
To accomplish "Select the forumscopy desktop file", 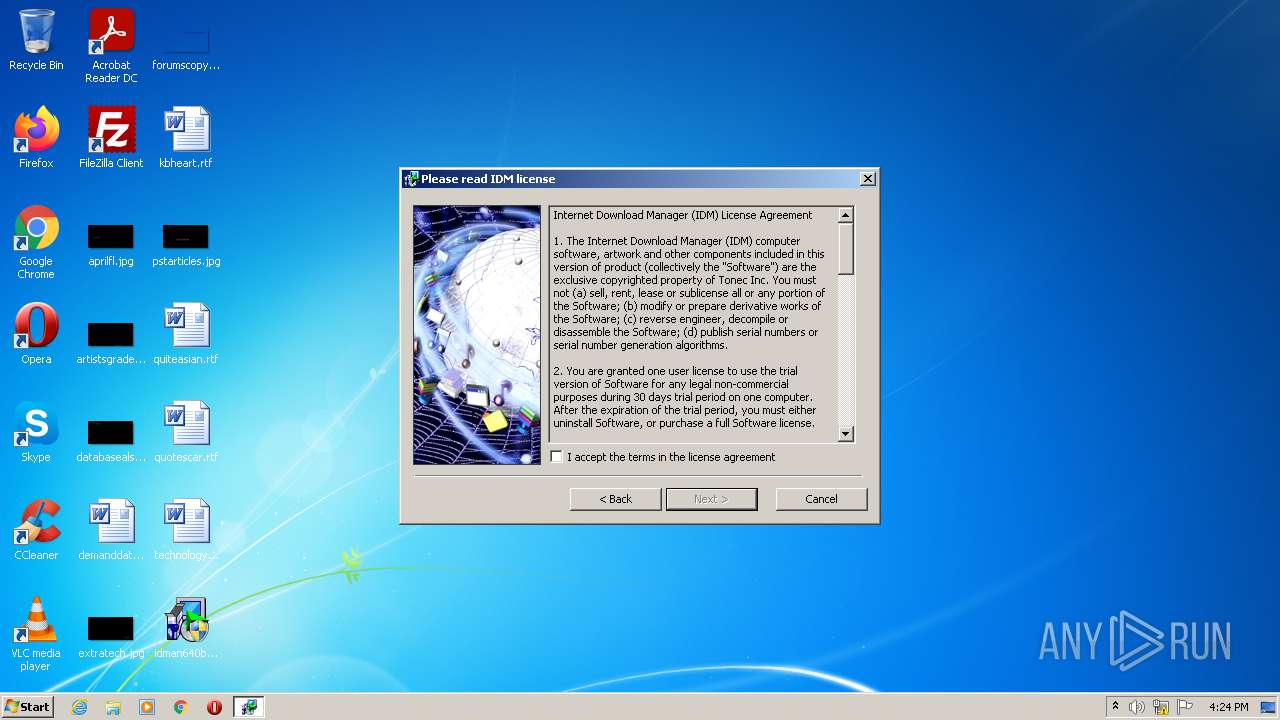I will click(186, 46).
